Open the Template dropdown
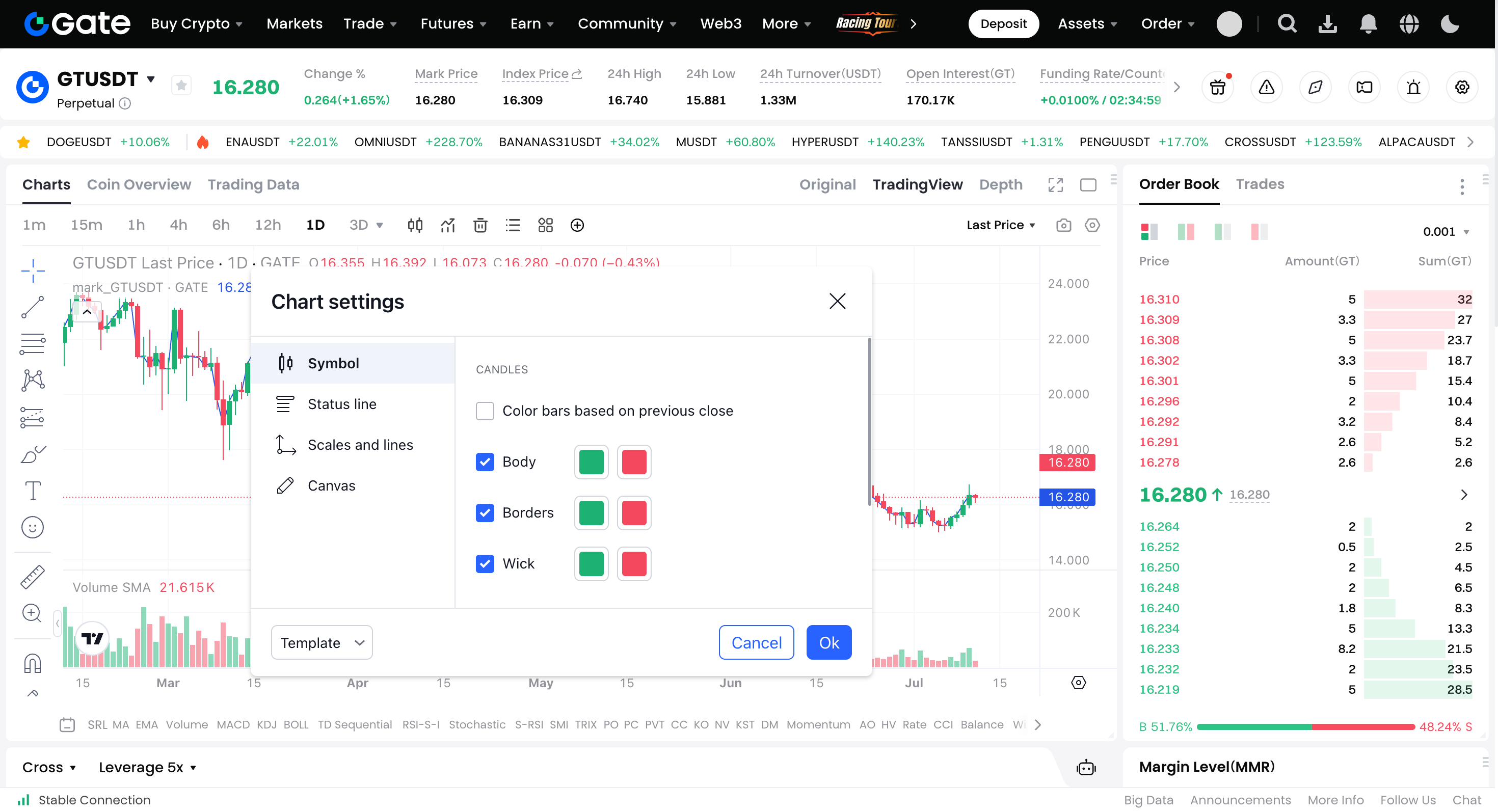Image resolution: width=1498 pixels, height=812 pixels. tap(322, 642)
